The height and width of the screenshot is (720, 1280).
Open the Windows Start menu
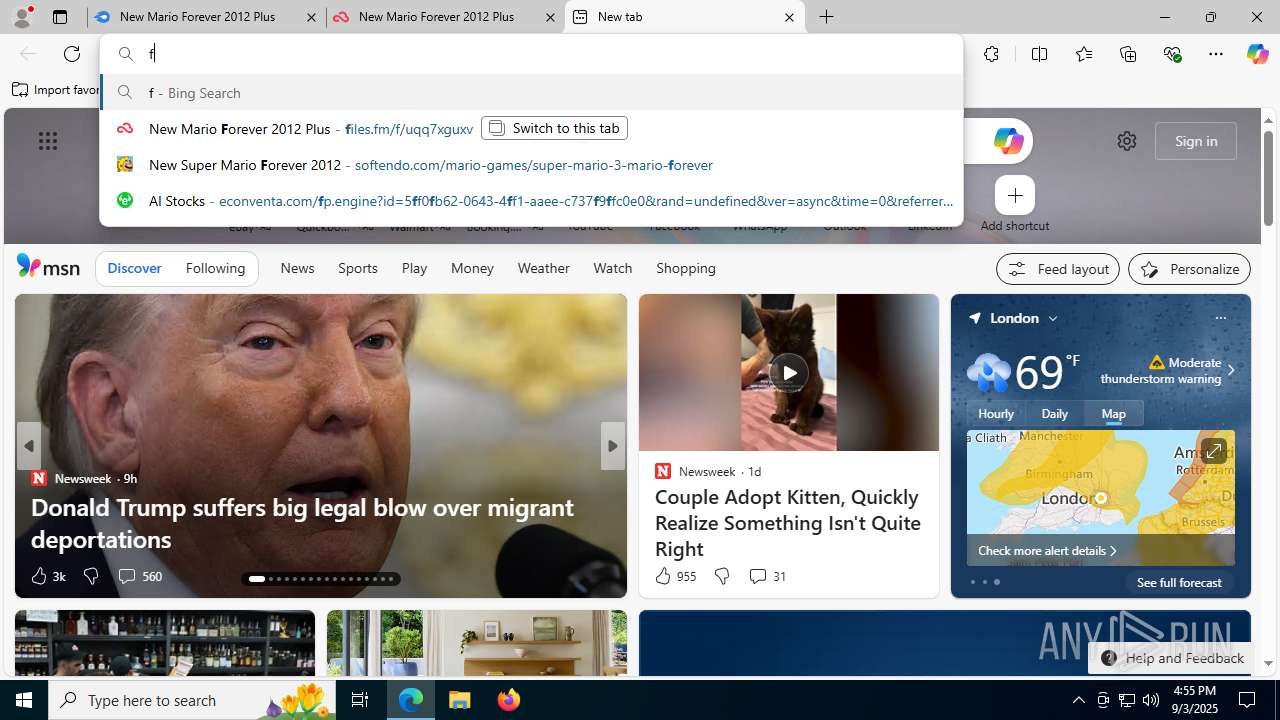pos(24,700)
